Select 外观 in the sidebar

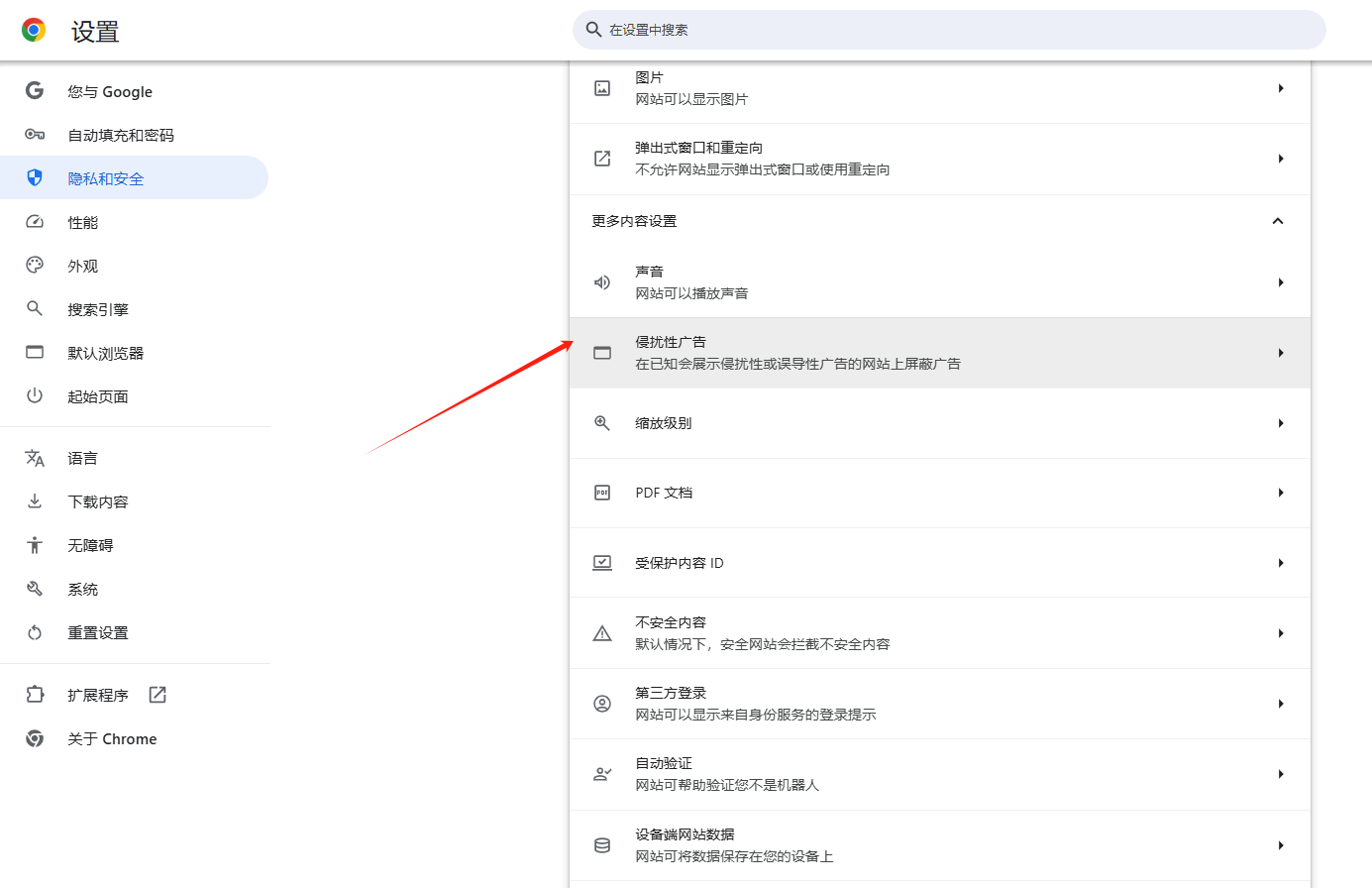click(134, 266)
